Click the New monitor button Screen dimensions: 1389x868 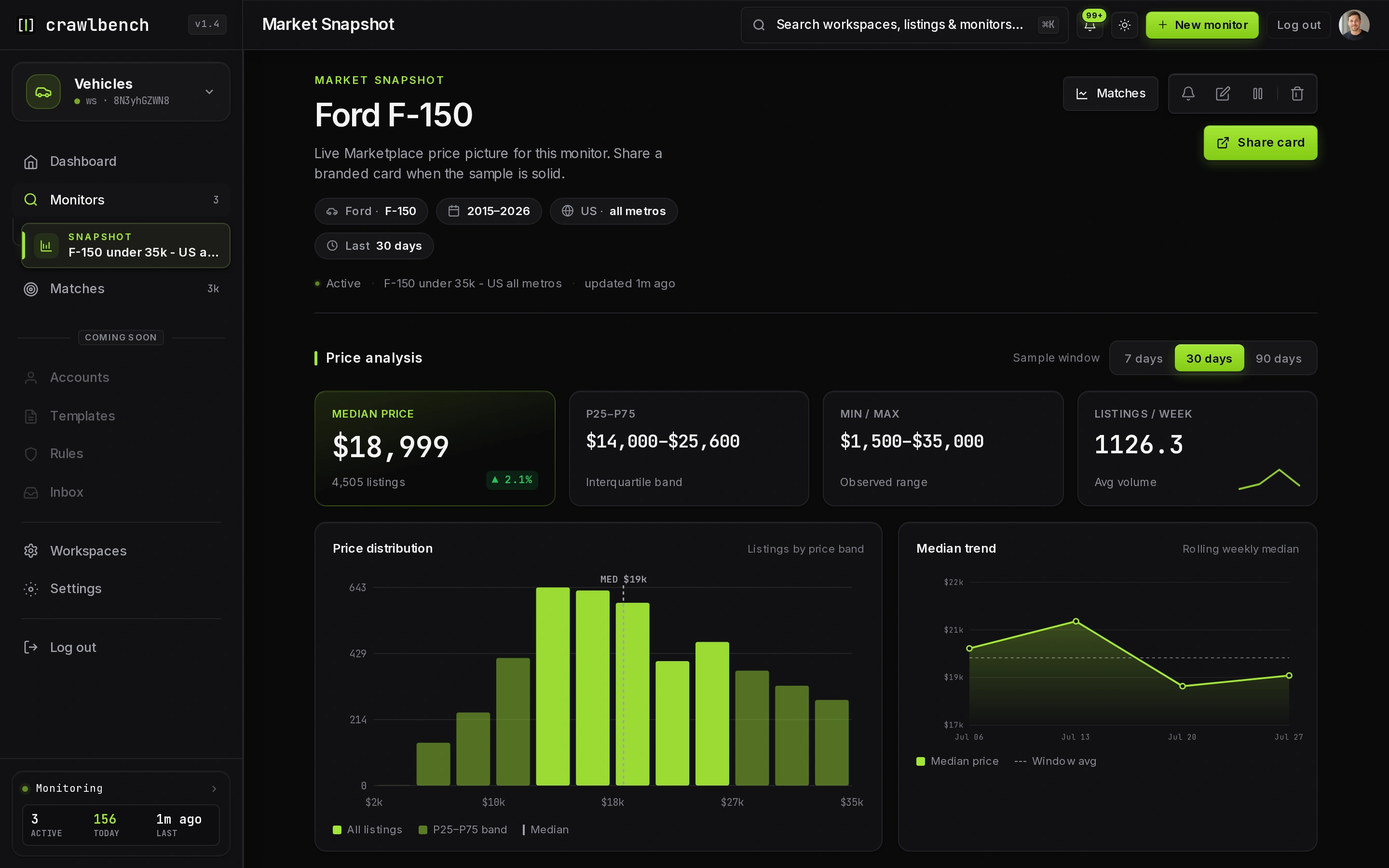point(1202,25)
